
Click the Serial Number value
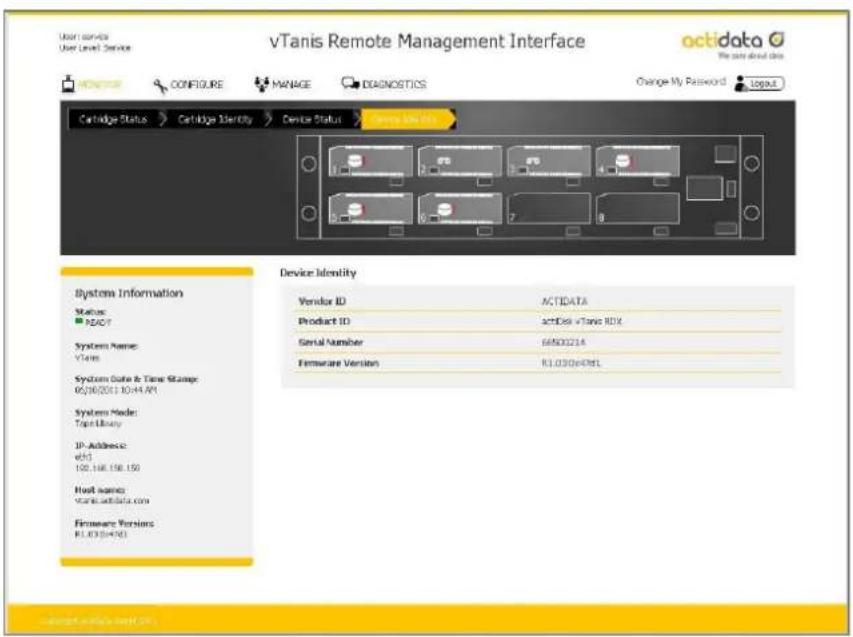564,342
